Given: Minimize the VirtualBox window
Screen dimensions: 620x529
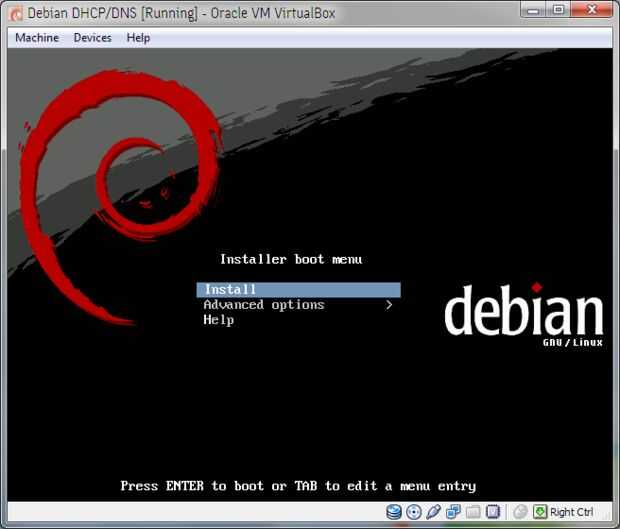Looking at the screenshot, I should (x=533, y=10).
